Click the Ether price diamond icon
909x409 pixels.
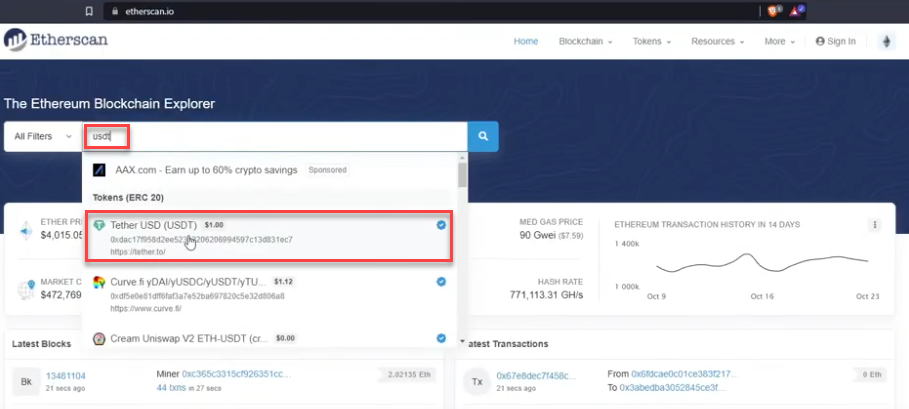[x=26, y=229]
